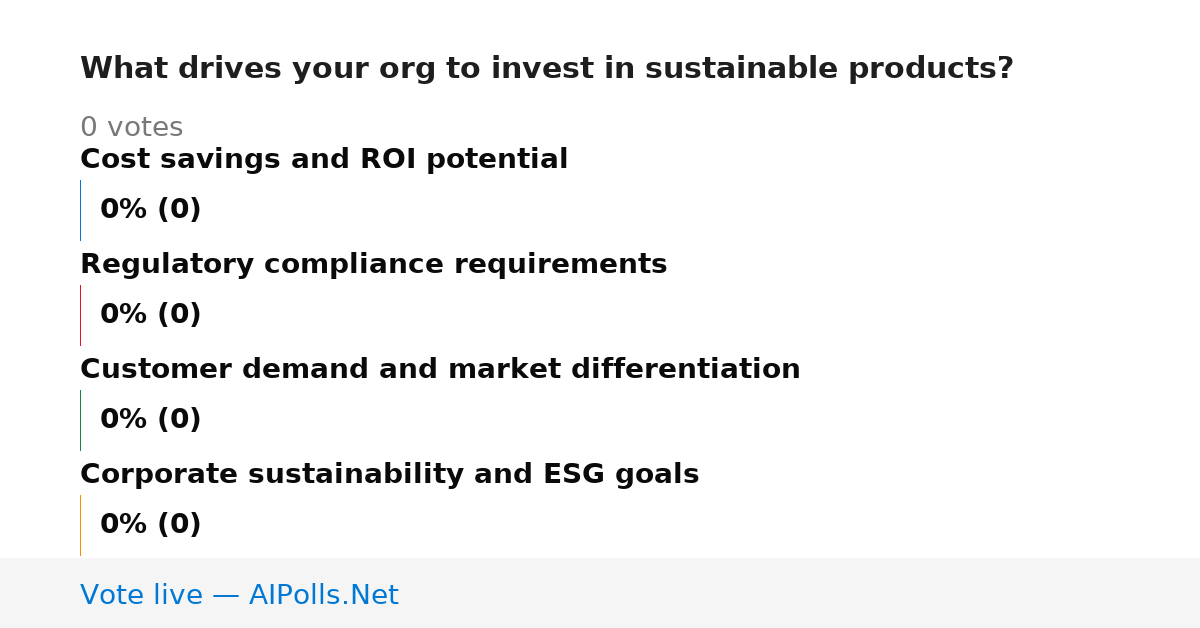Choose 'Customer demand and market differentiation' option
1200x628 pixels.
pos(440,369)
